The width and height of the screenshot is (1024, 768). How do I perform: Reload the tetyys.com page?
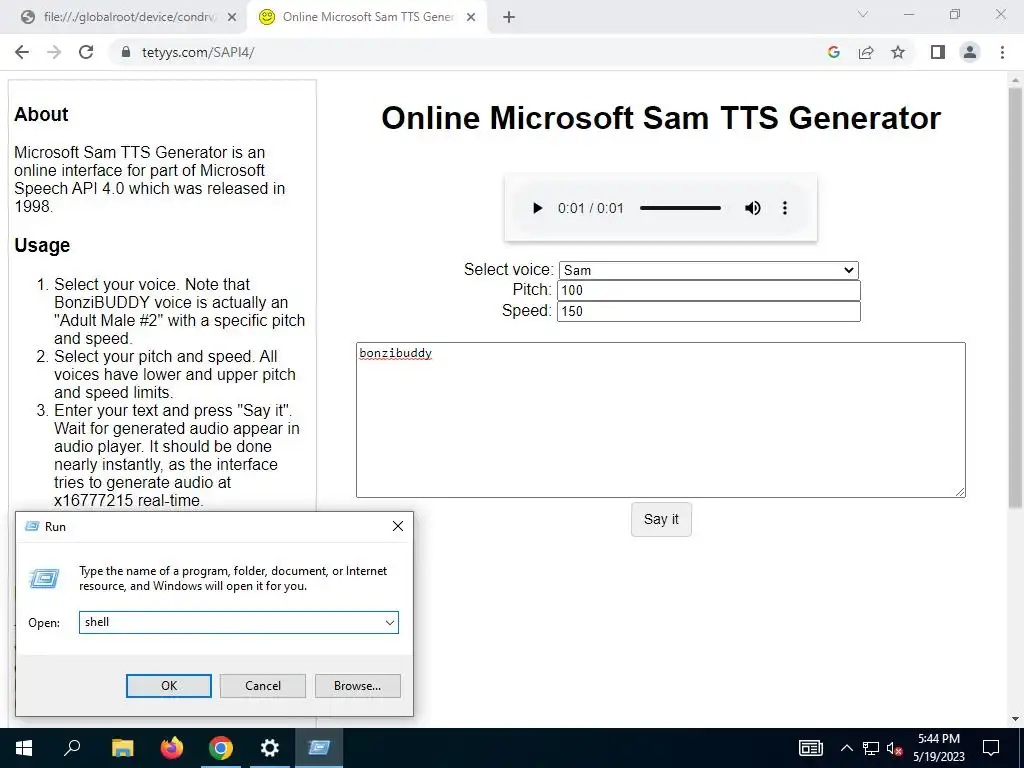(x=86, y=52)
